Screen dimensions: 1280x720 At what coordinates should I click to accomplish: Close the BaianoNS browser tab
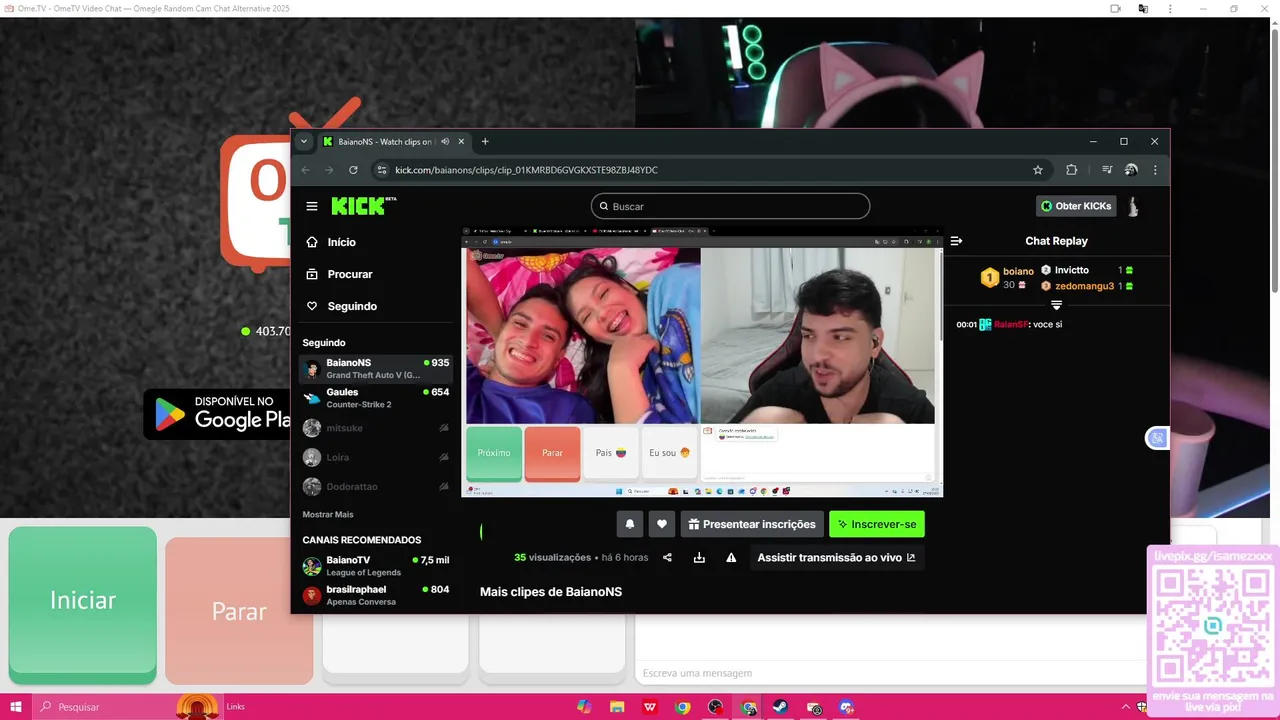pos(461,141)
